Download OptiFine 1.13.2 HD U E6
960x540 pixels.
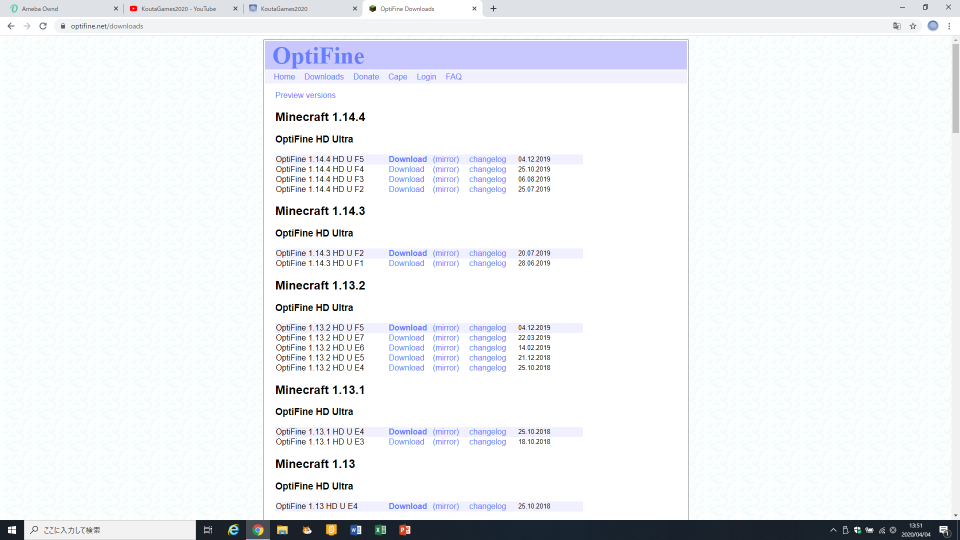coord(407,348)
